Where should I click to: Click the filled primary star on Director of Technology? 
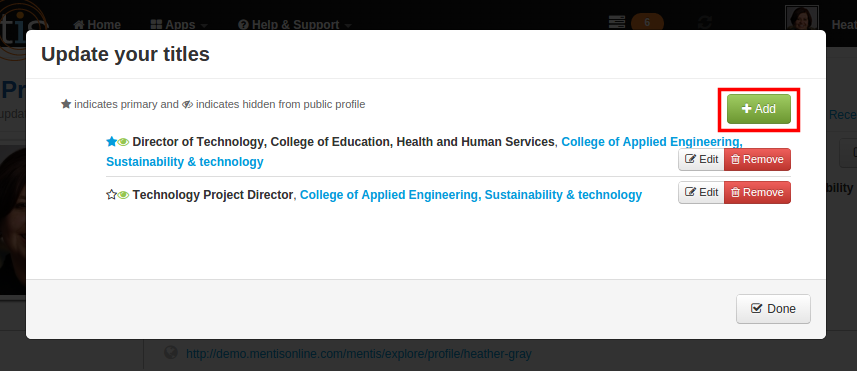pyautogui.click(x=111, y=142)
